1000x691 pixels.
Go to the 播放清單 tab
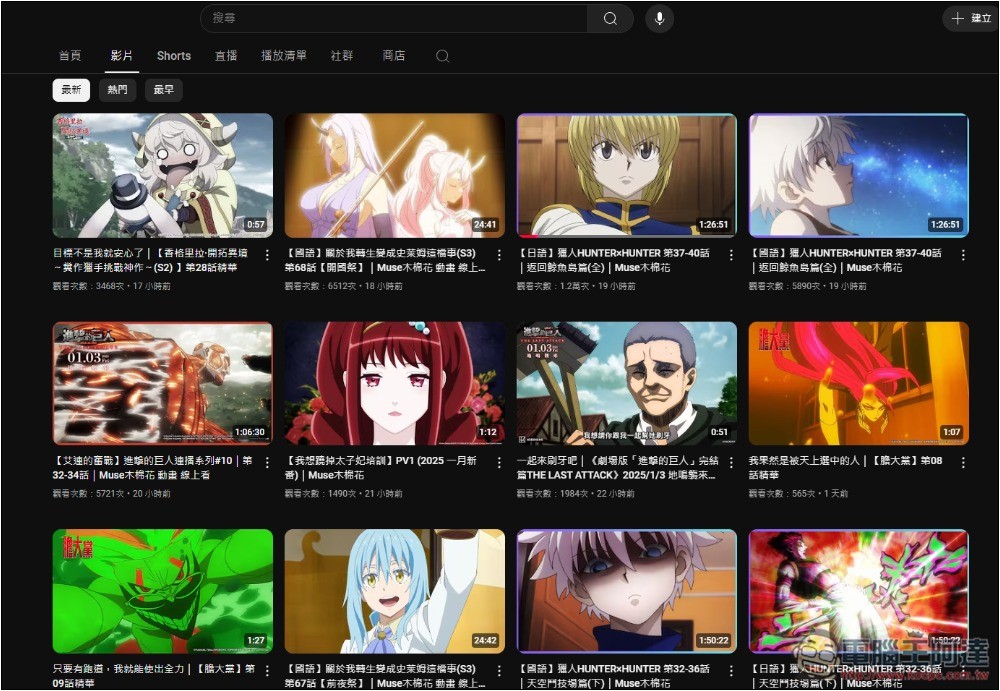(x=284, y=56)
